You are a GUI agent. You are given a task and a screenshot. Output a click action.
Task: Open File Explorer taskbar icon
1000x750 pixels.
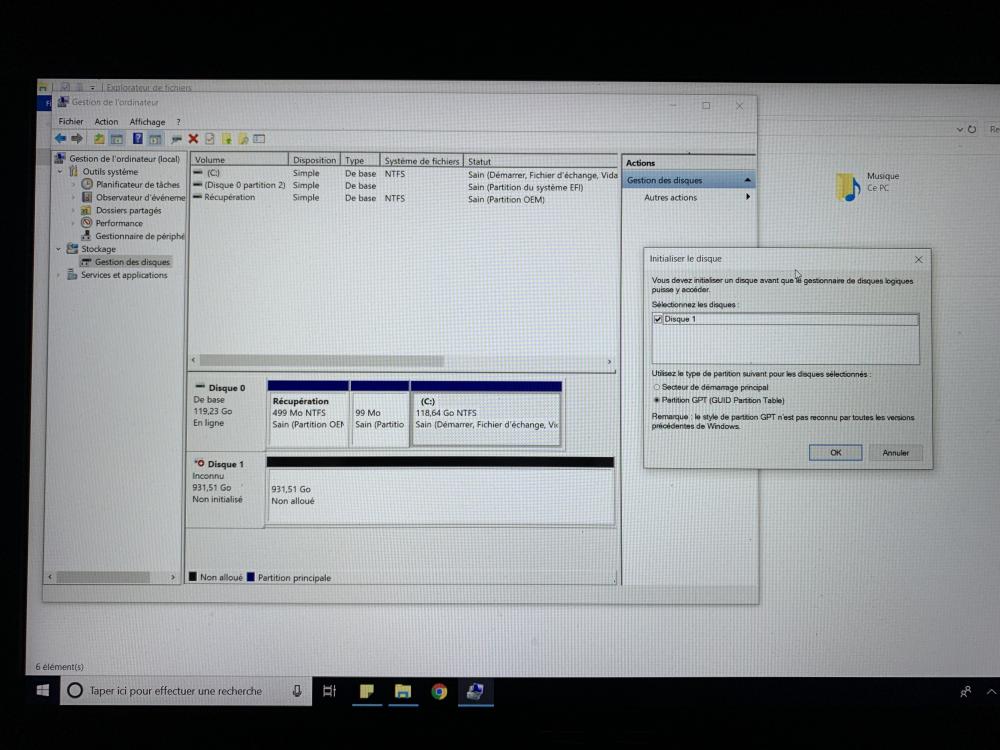click(x=402, y=691)
